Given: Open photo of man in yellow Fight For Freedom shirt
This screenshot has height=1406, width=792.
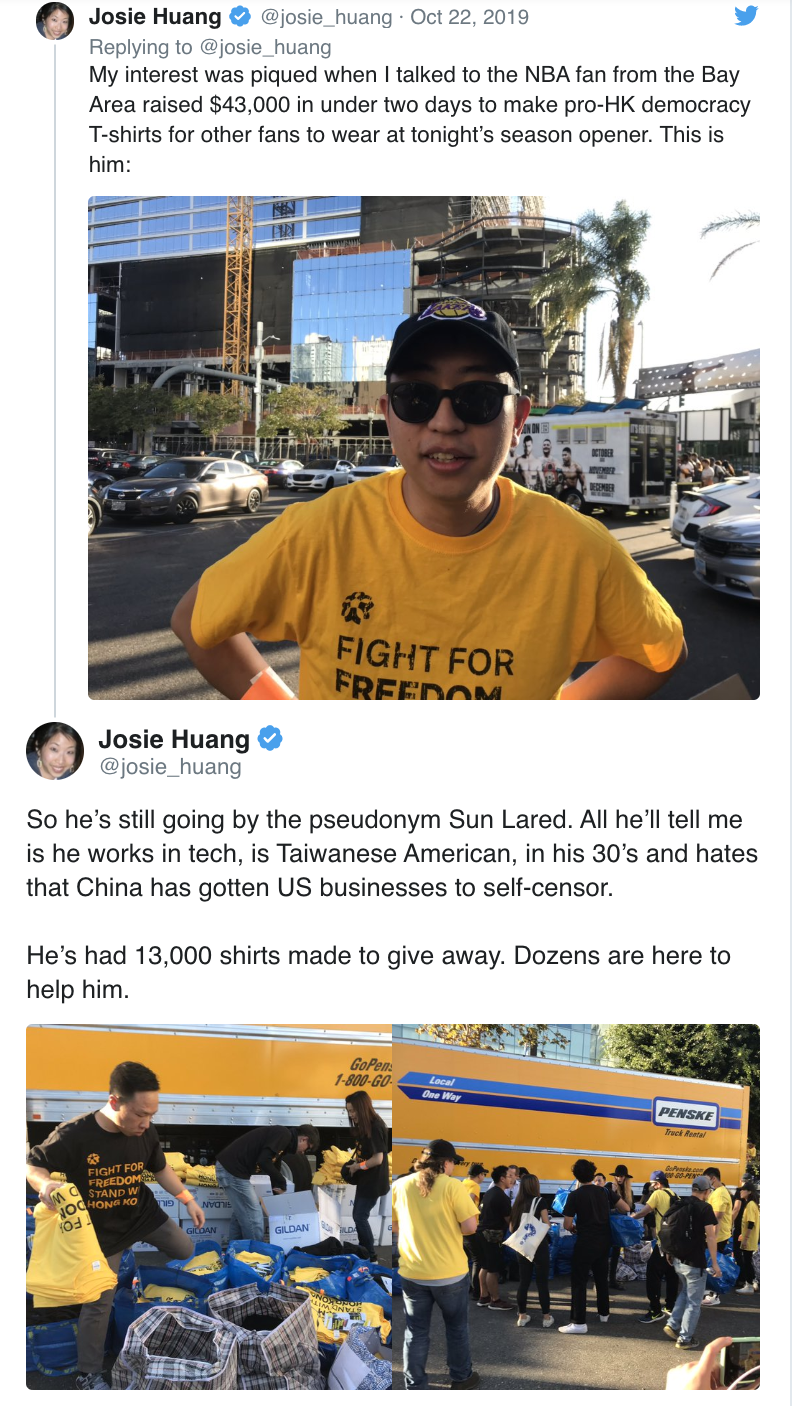Looking at the screenshot, I should point(424,447).
